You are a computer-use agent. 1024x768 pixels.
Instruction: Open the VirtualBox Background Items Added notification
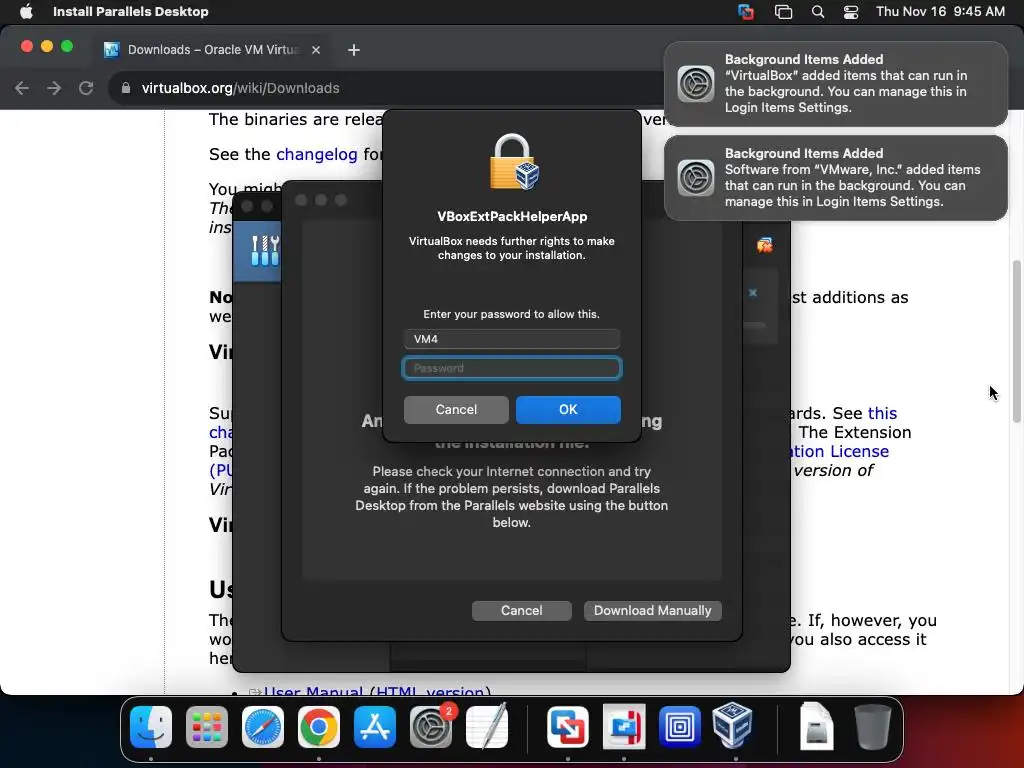[835, 84]
